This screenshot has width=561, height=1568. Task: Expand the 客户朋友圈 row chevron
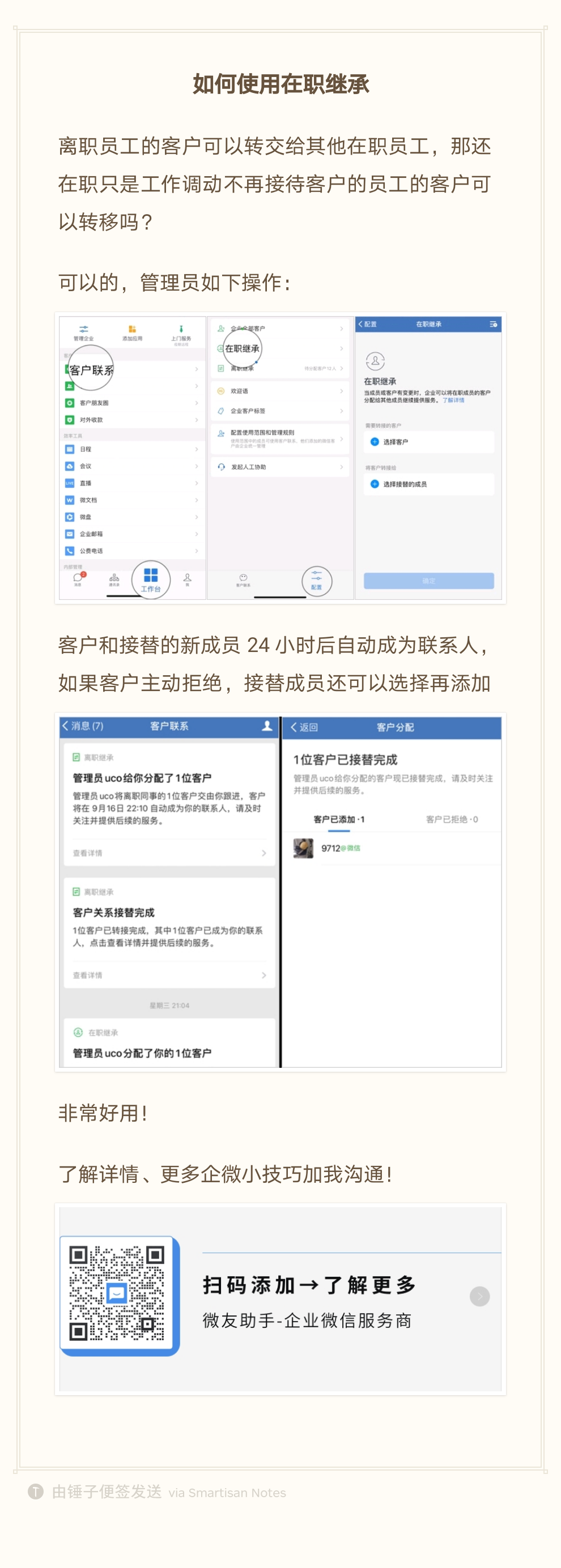[197, 403]
